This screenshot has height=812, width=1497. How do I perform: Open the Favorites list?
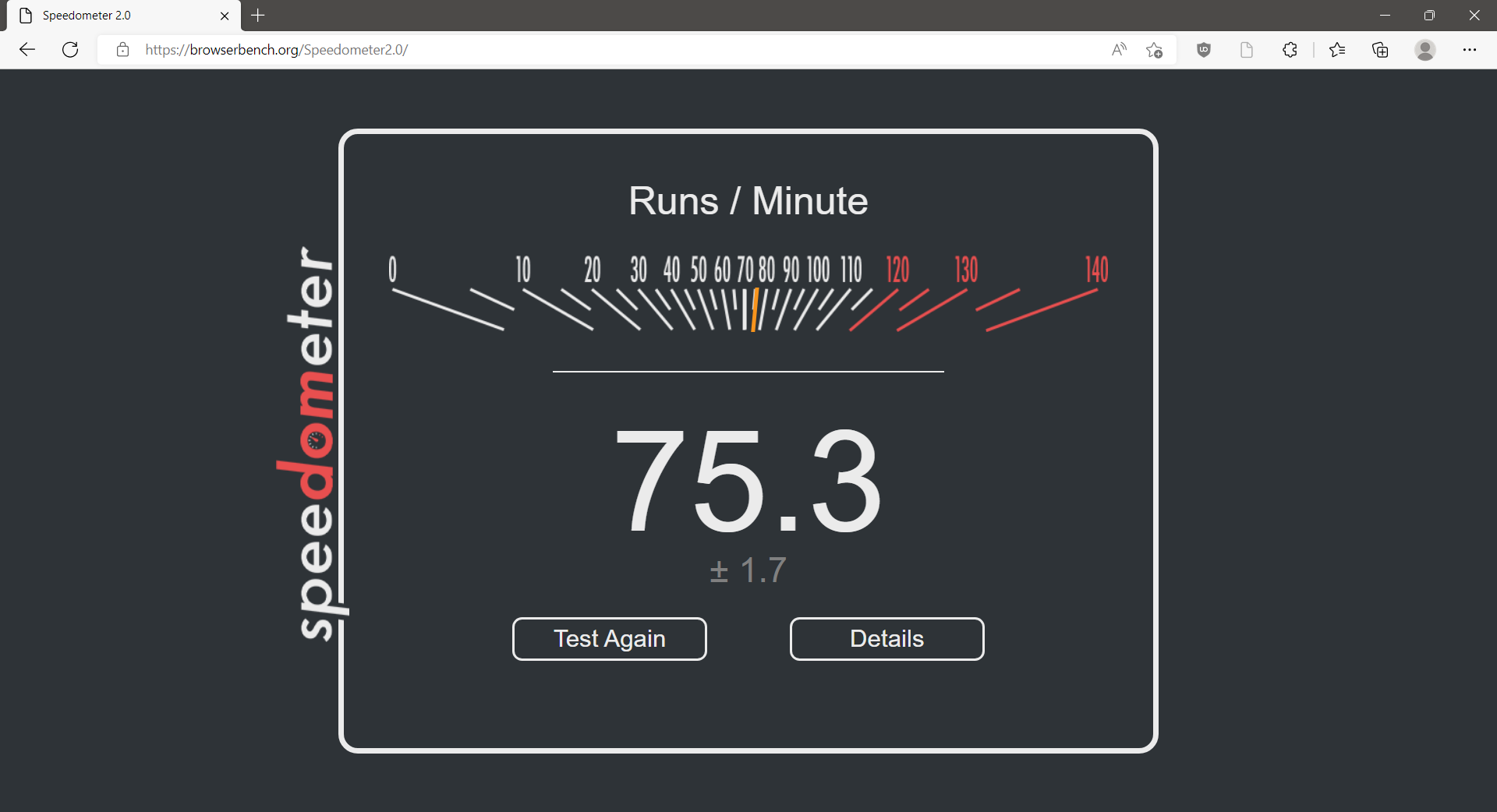[1337, 50]
